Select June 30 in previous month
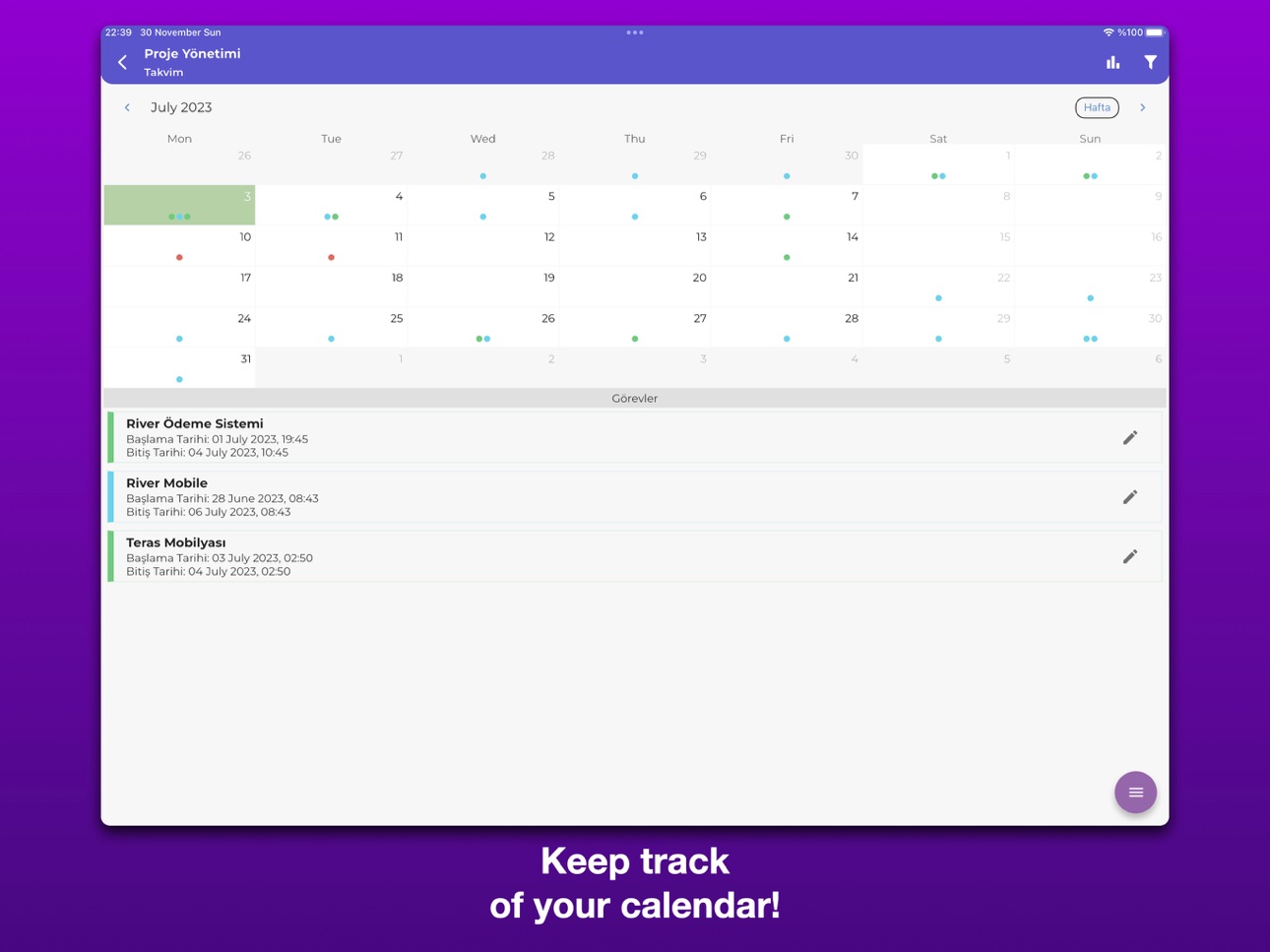This screenshot has width=1270, height=952. 787,164
